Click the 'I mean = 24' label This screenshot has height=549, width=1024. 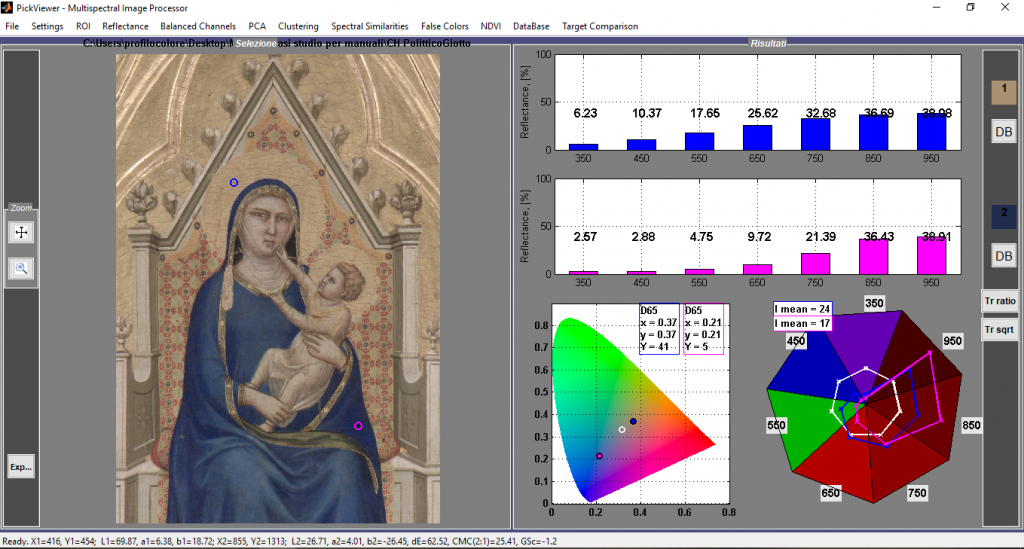pos(803,309)
